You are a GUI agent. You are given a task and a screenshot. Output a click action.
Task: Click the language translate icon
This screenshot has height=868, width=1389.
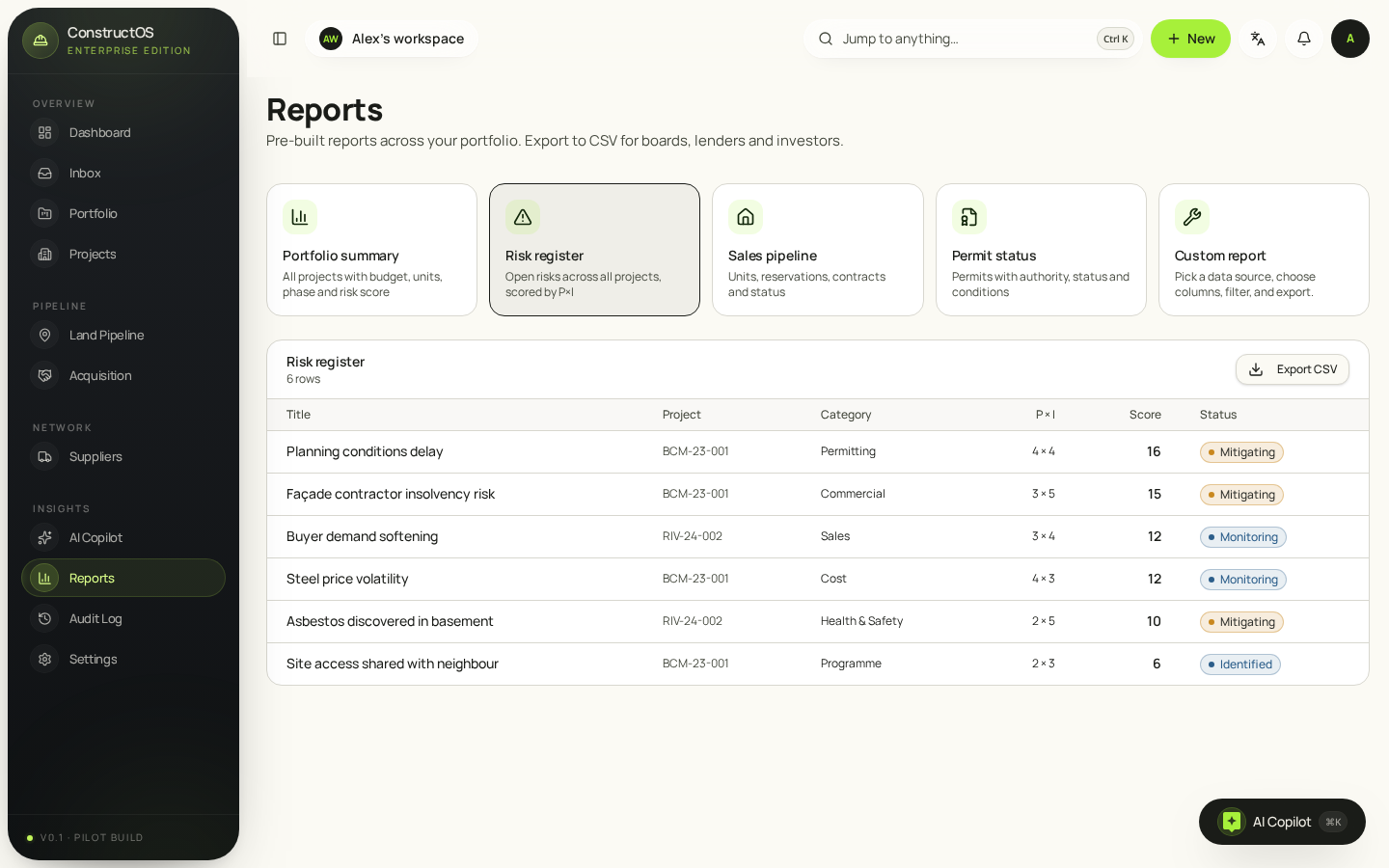pos(1258,39)
